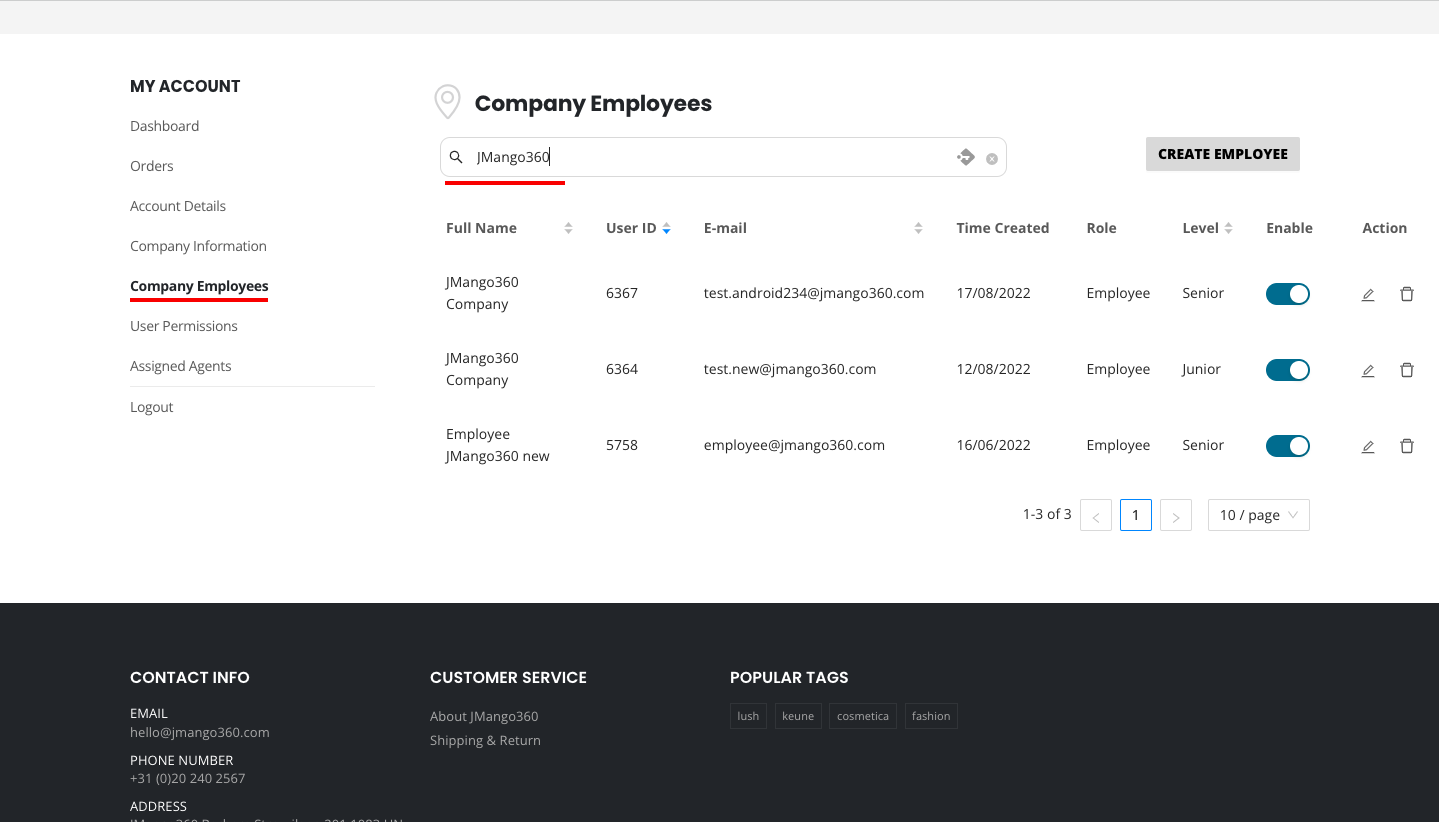Edit the employee@jmango360.com row
1439x822 pixels.
tap(1367, 446)
